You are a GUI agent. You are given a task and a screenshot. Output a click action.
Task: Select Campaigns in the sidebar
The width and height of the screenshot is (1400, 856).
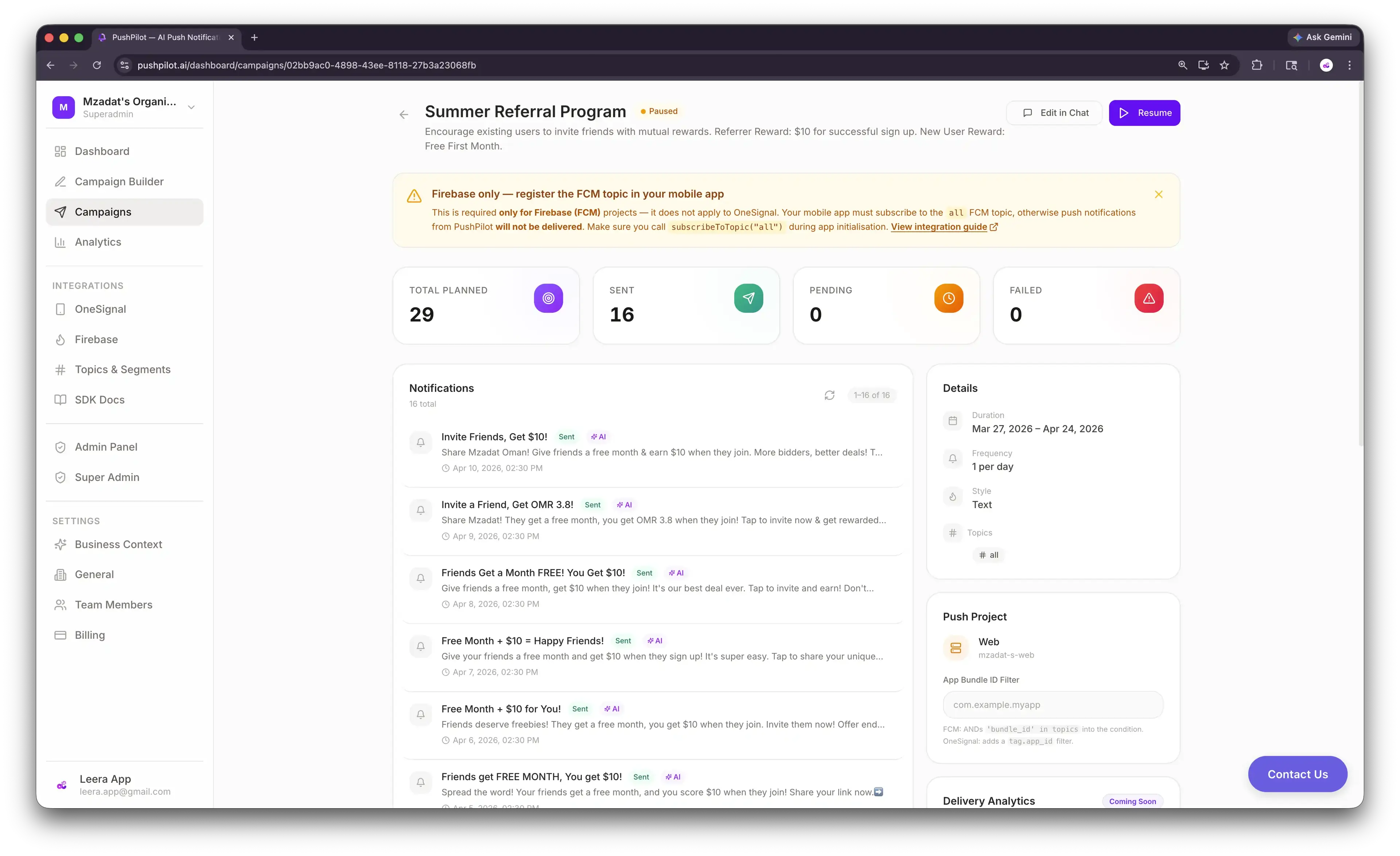pyautogui.click(x=124, y=212)
